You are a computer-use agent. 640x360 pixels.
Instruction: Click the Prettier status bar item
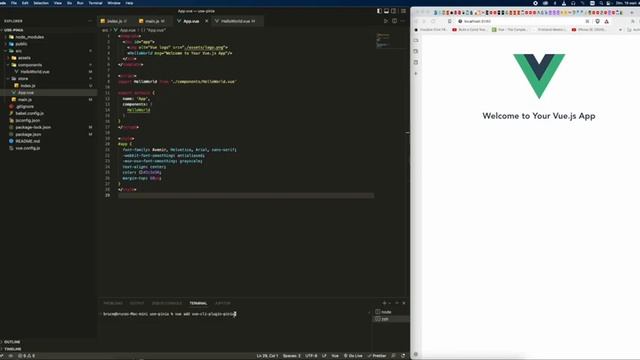tap(377, 356)
